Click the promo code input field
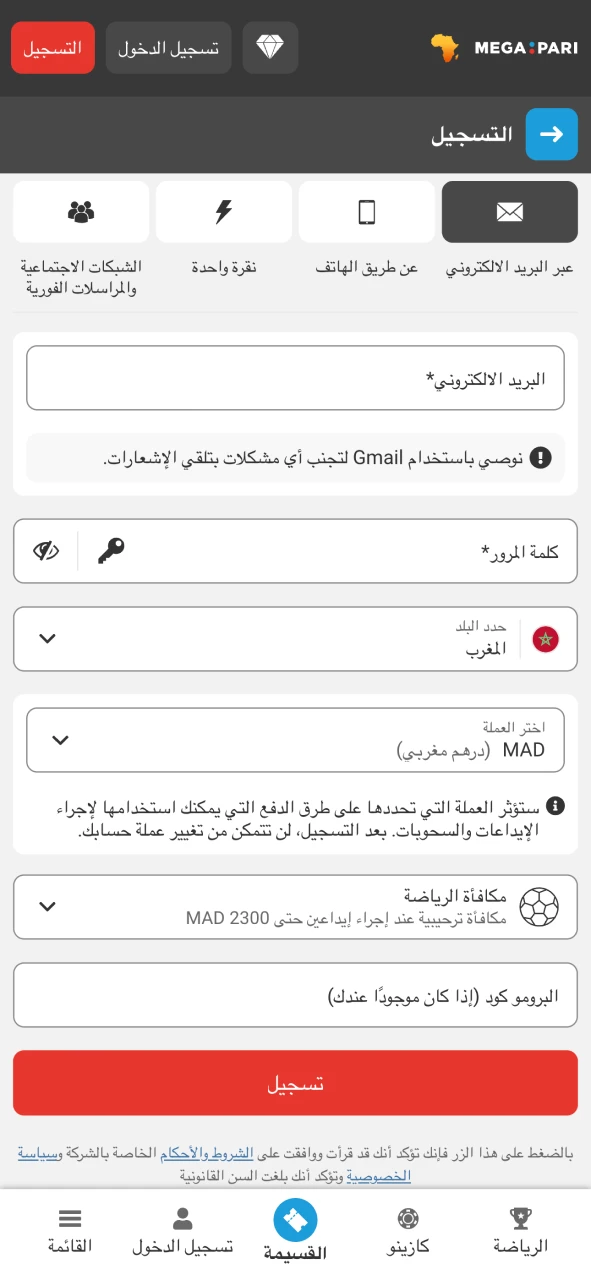The width and height of the screenshot is (591, 1280). coord(295,994)
